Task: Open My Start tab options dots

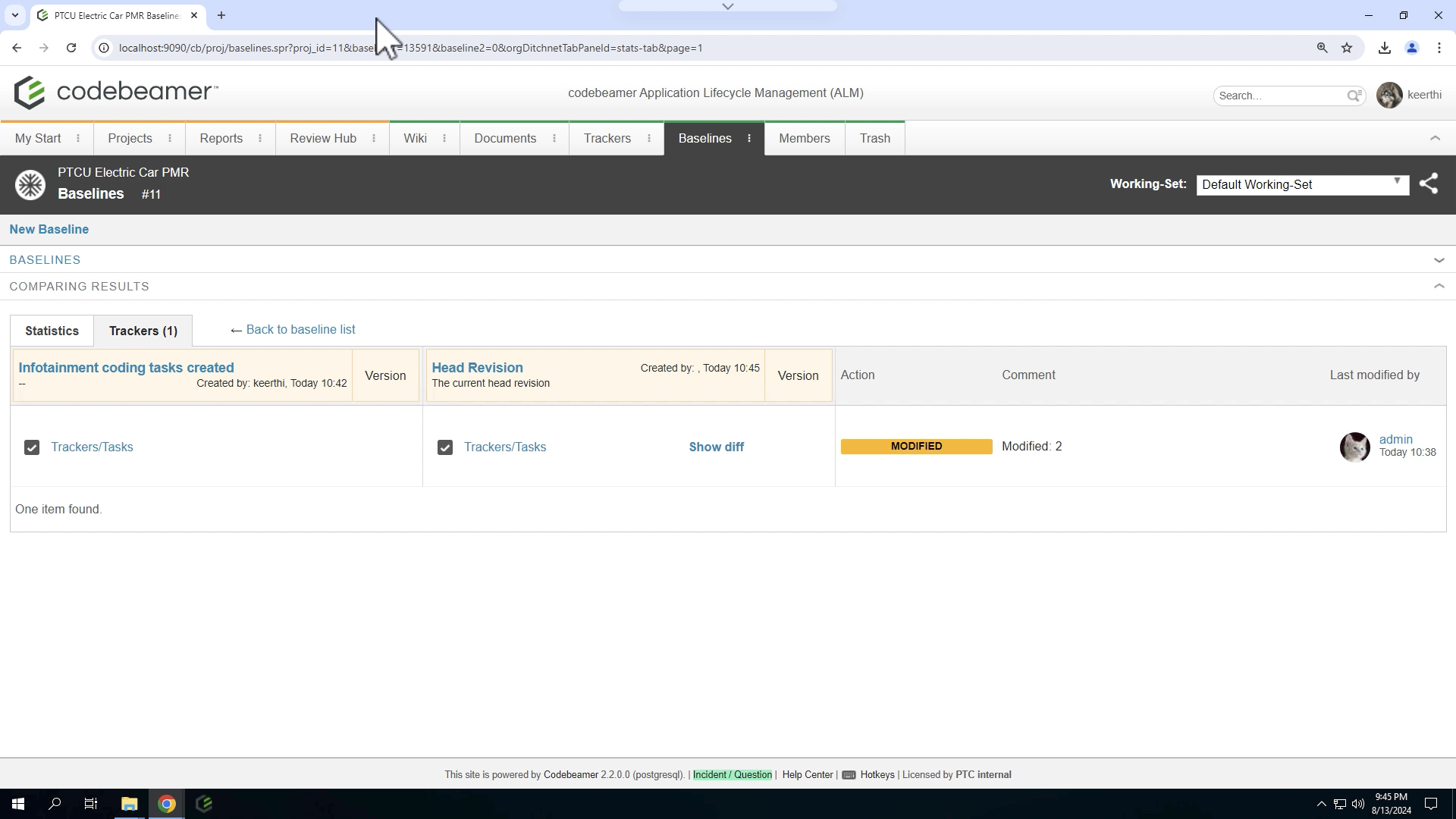Action: [78, 138]
